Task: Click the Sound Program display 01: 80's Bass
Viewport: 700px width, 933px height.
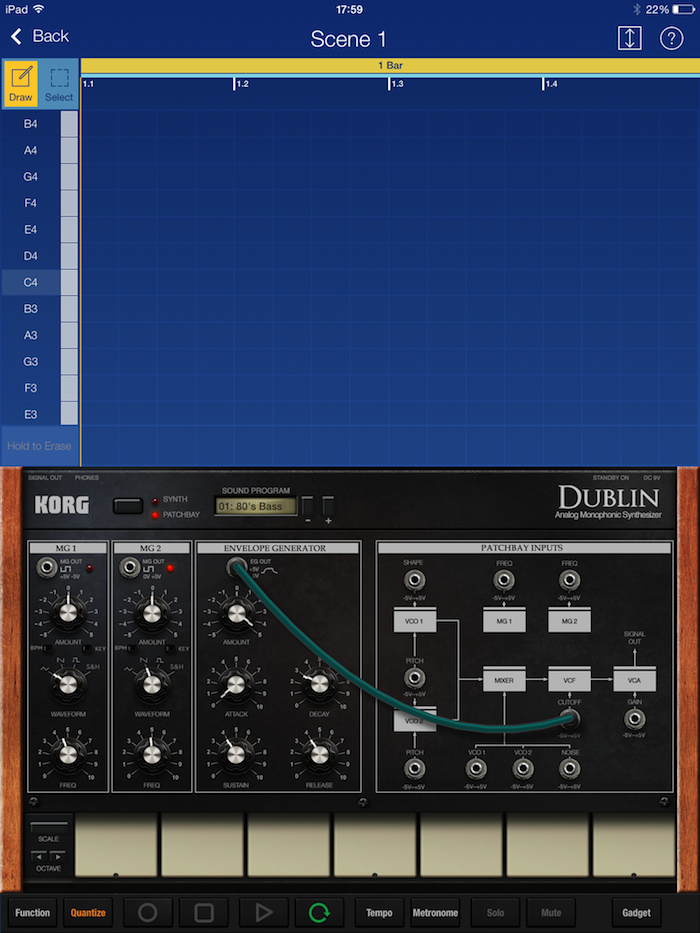Action: (x=255, y=506)
